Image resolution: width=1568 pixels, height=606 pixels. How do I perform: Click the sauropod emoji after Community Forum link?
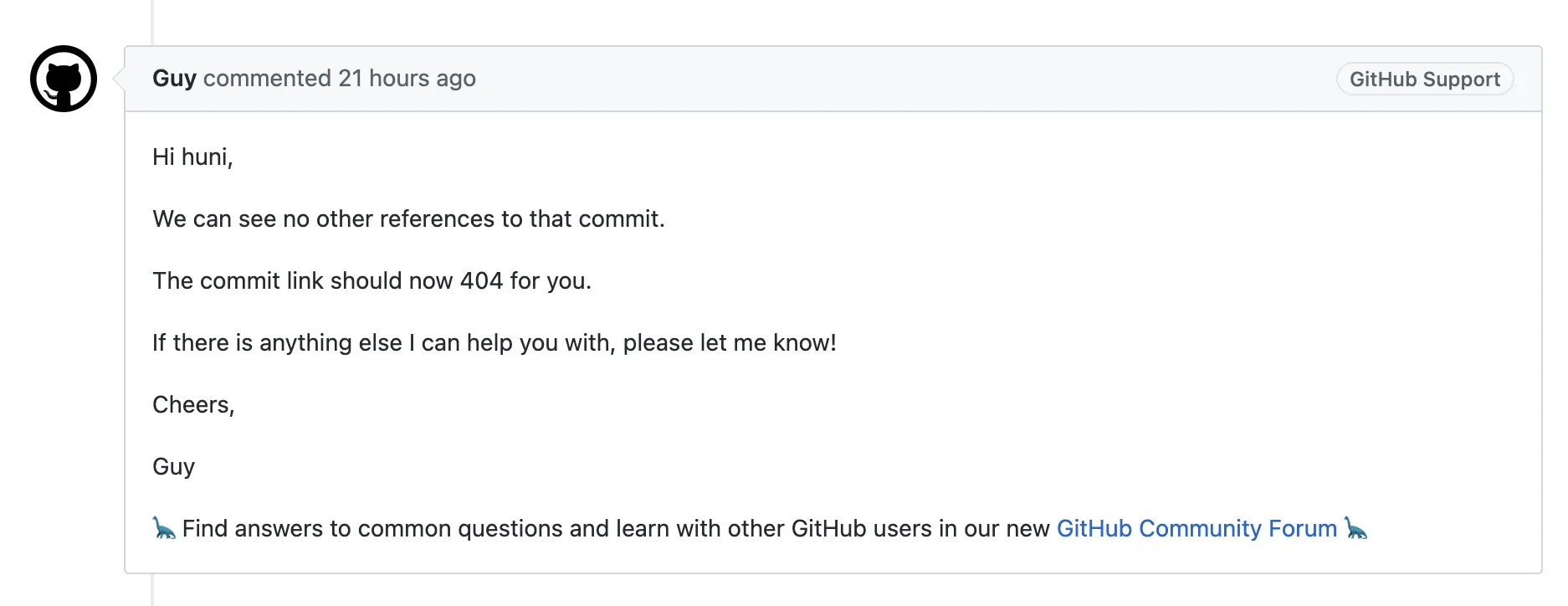1355,528
